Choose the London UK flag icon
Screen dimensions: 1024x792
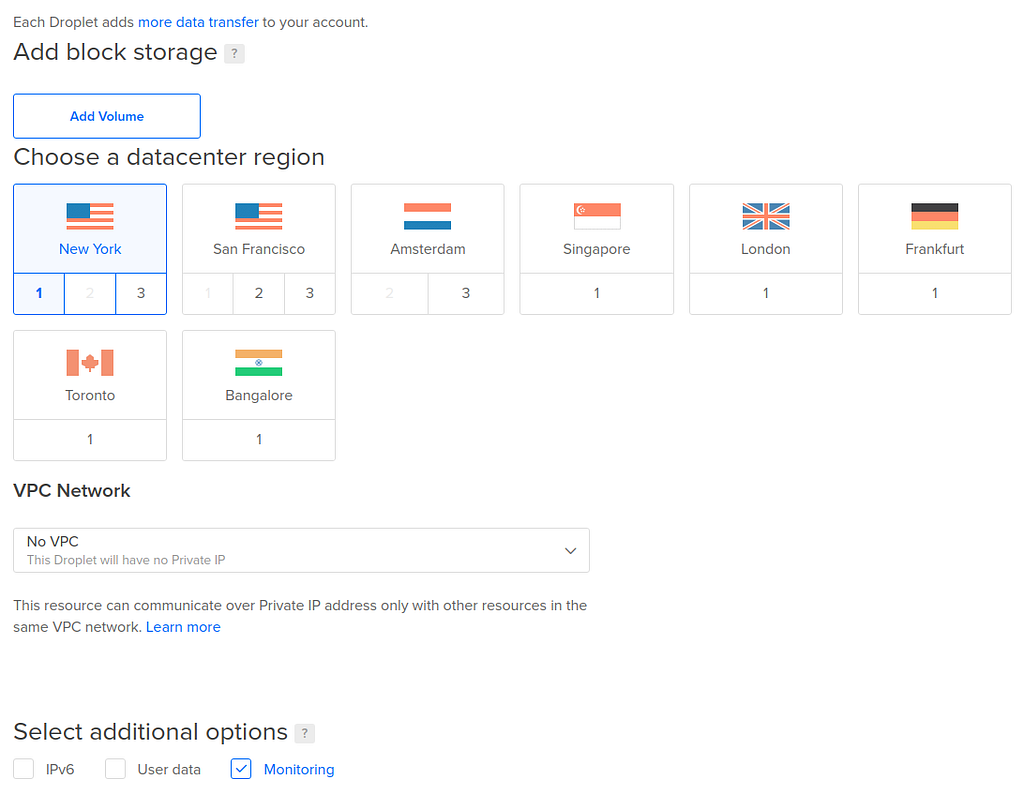pos(766,216)
